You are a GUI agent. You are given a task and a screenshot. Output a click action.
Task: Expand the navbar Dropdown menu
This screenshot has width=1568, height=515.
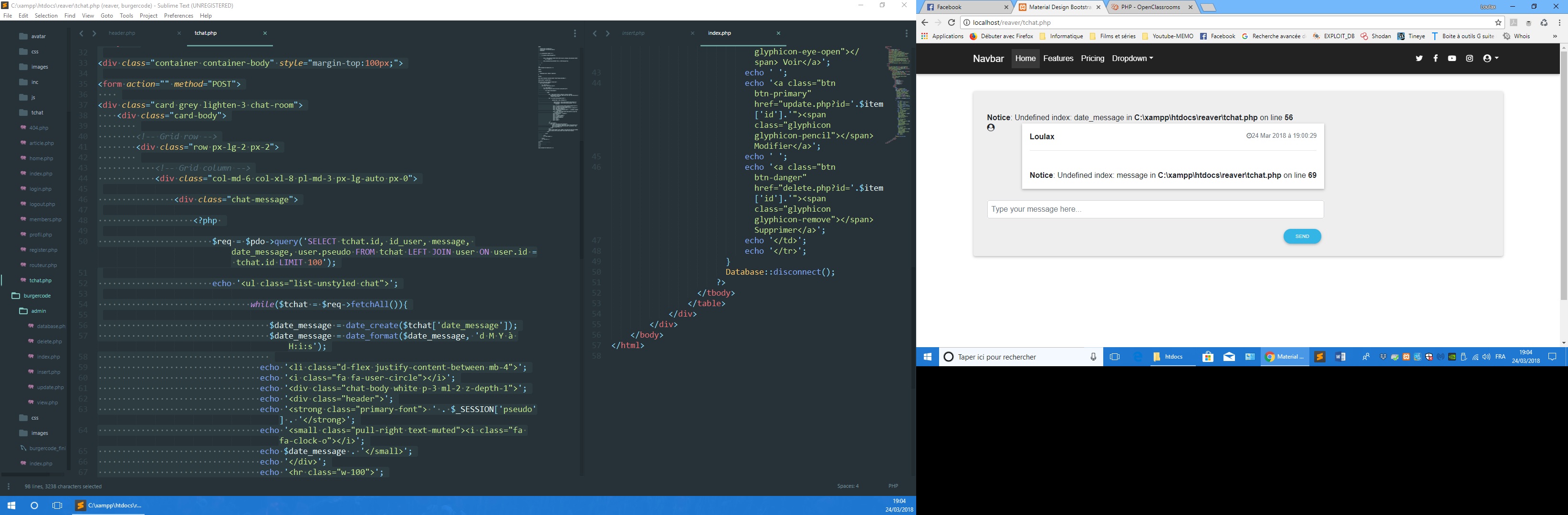pos(1132,58)
